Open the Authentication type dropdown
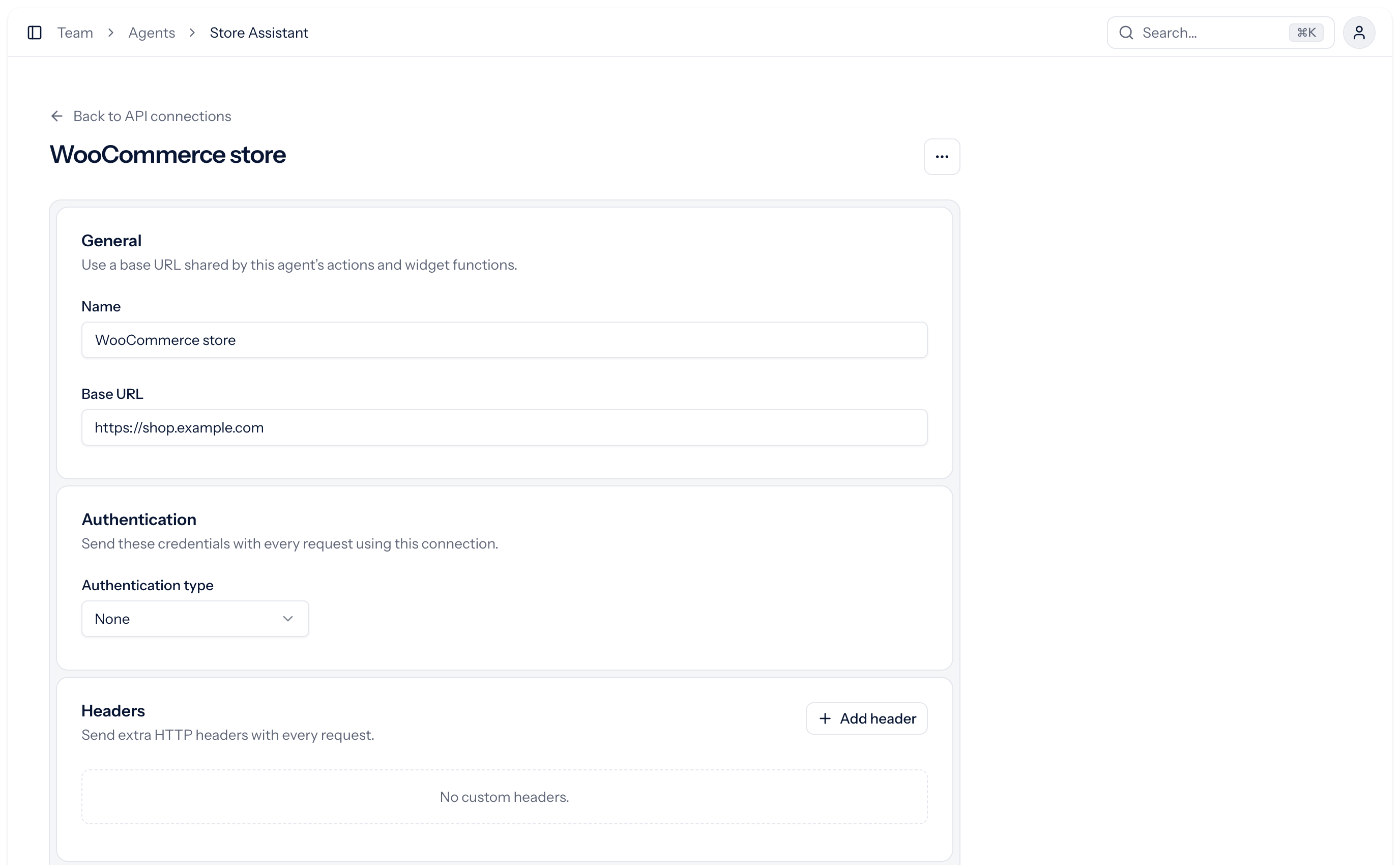 (x=195, y=618)
